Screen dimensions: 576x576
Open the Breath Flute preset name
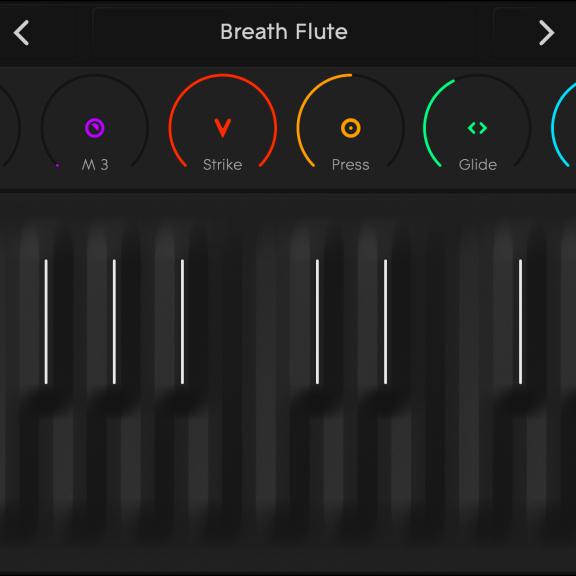(x=284, y=32)
